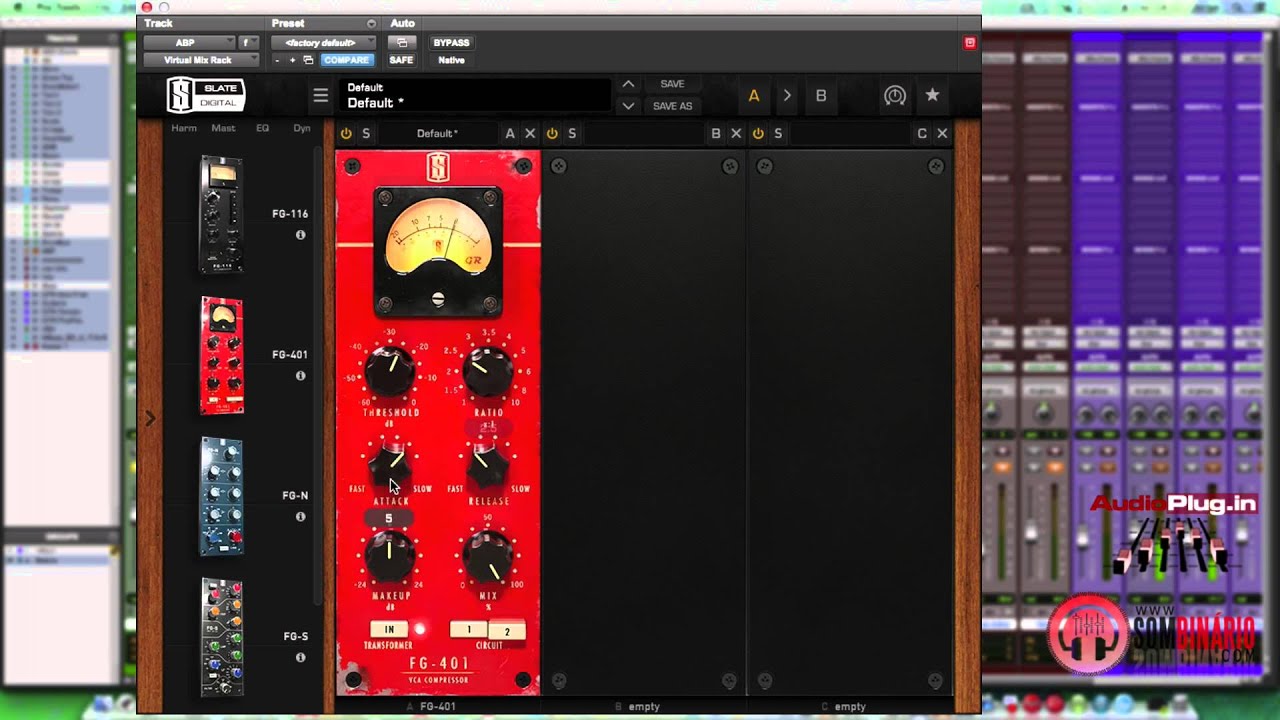Toggle power for slot C module
The height and width of the screenshot is (720, 1280).
(758, 133)
